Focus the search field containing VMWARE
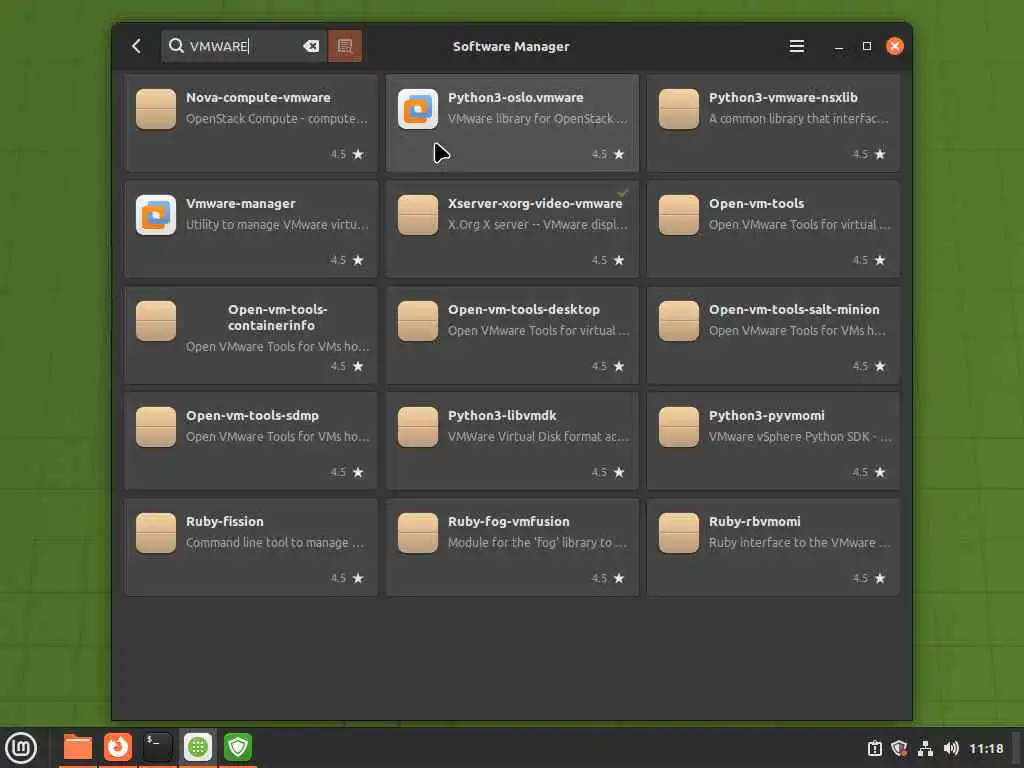Image resolution: width=1024 pixels, height=768 pixels. [x=244, y=46]
